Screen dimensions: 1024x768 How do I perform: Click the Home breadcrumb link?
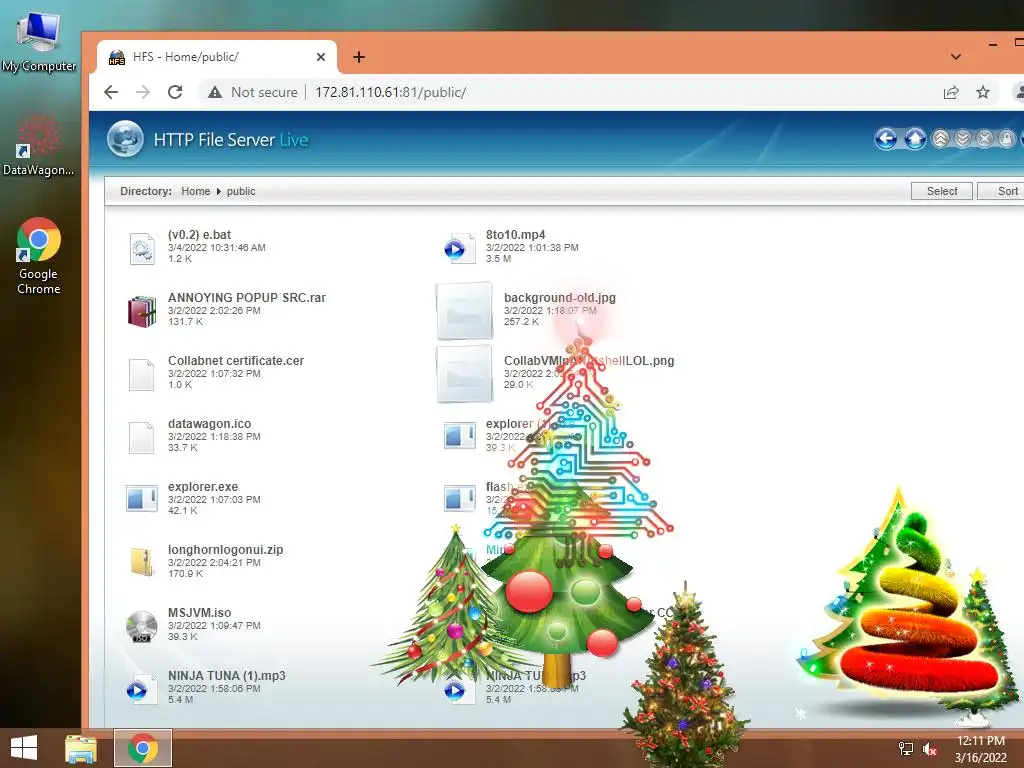(195, 191)
